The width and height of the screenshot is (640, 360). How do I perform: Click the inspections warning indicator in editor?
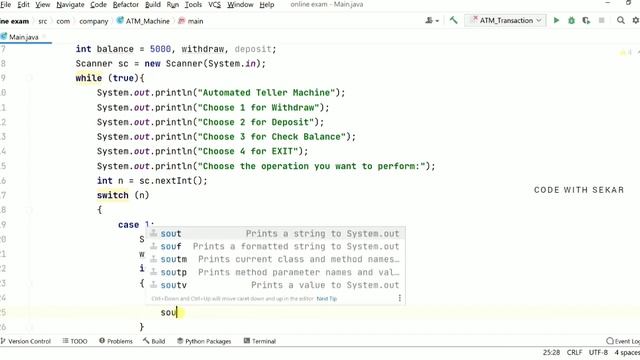(626, 52)
